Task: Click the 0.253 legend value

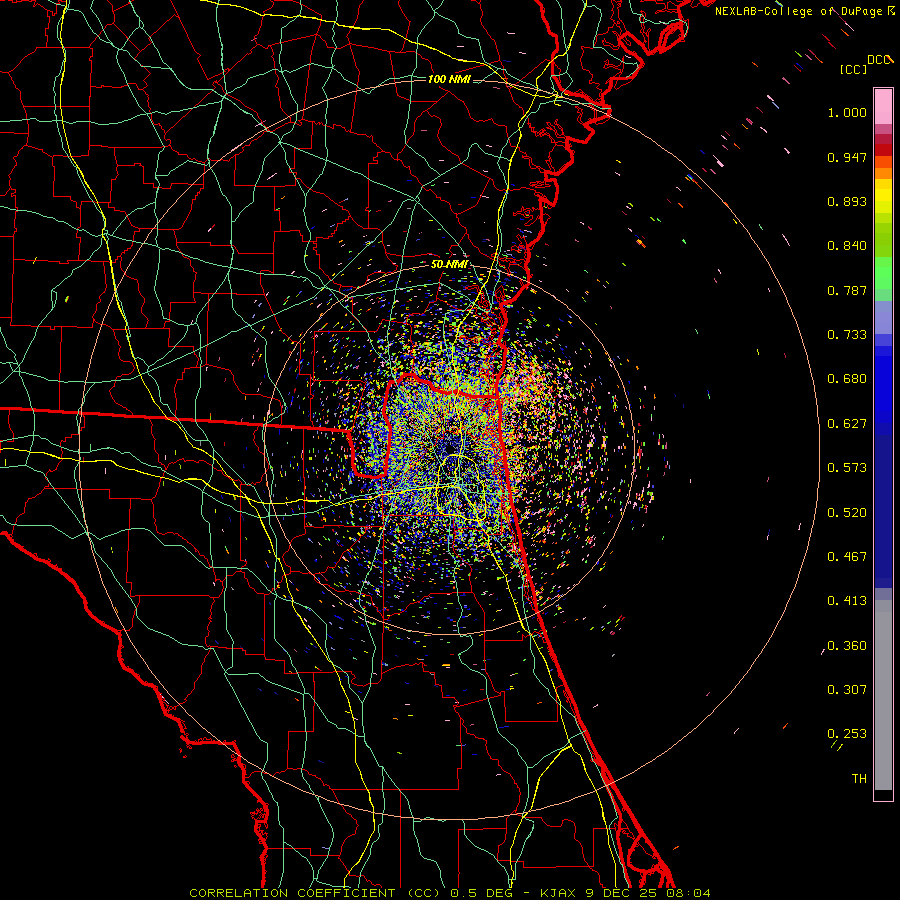Action: 847,734
